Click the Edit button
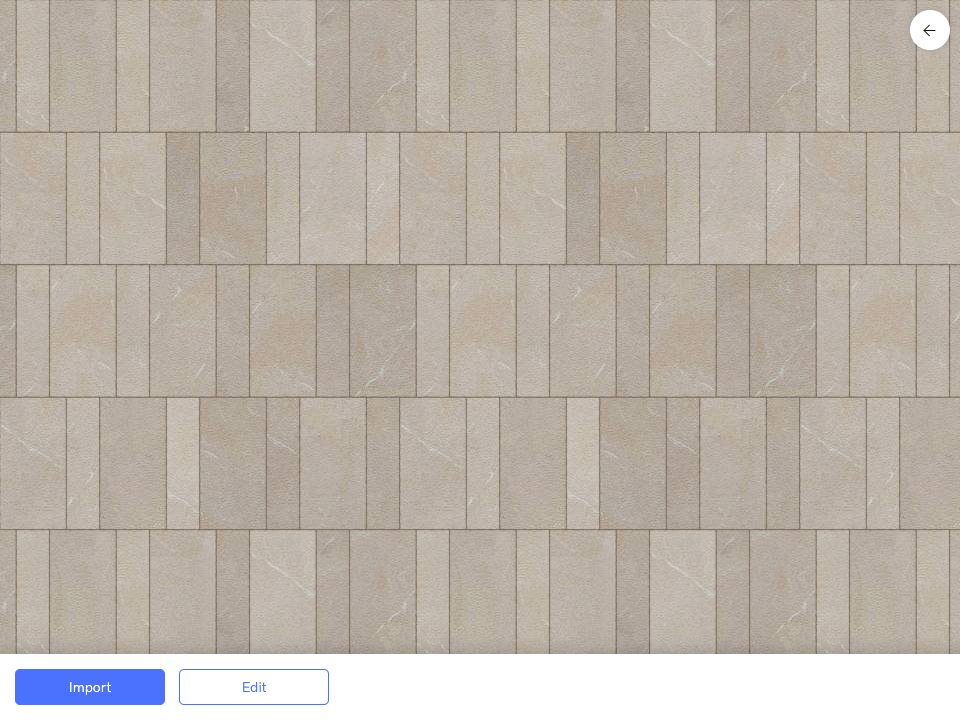The height and width of the screenshot is (720, 960). [254, 687]
